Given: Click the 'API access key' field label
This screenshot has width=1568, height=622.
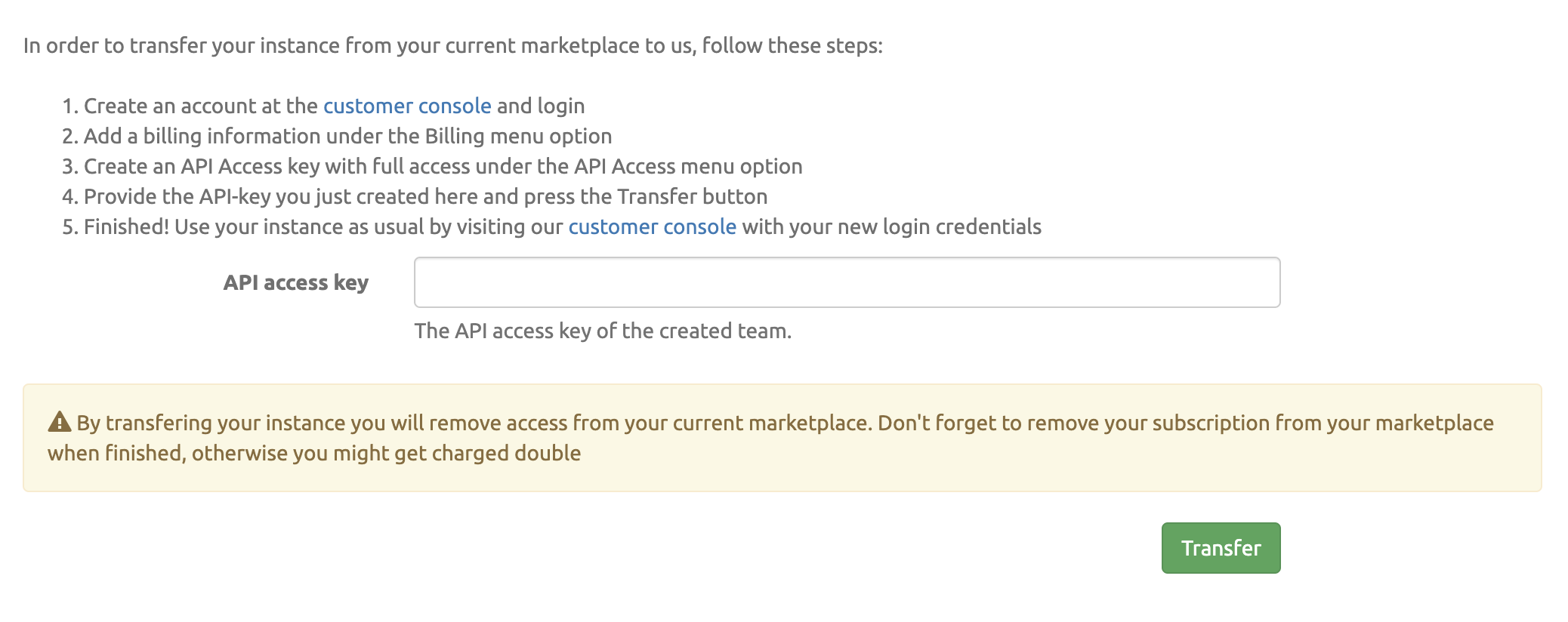Looking at the screenshot, I should pos(295,282).
